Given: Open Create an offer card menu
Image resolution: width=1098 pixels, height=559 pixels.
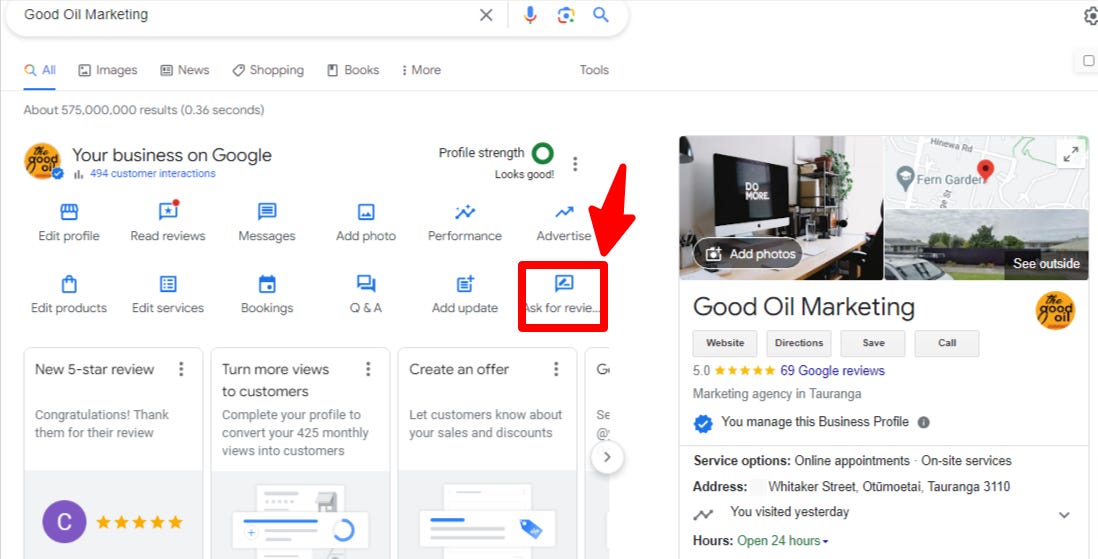Looking at the screenshot, I should pyautogui.click(x=556, y=369).
